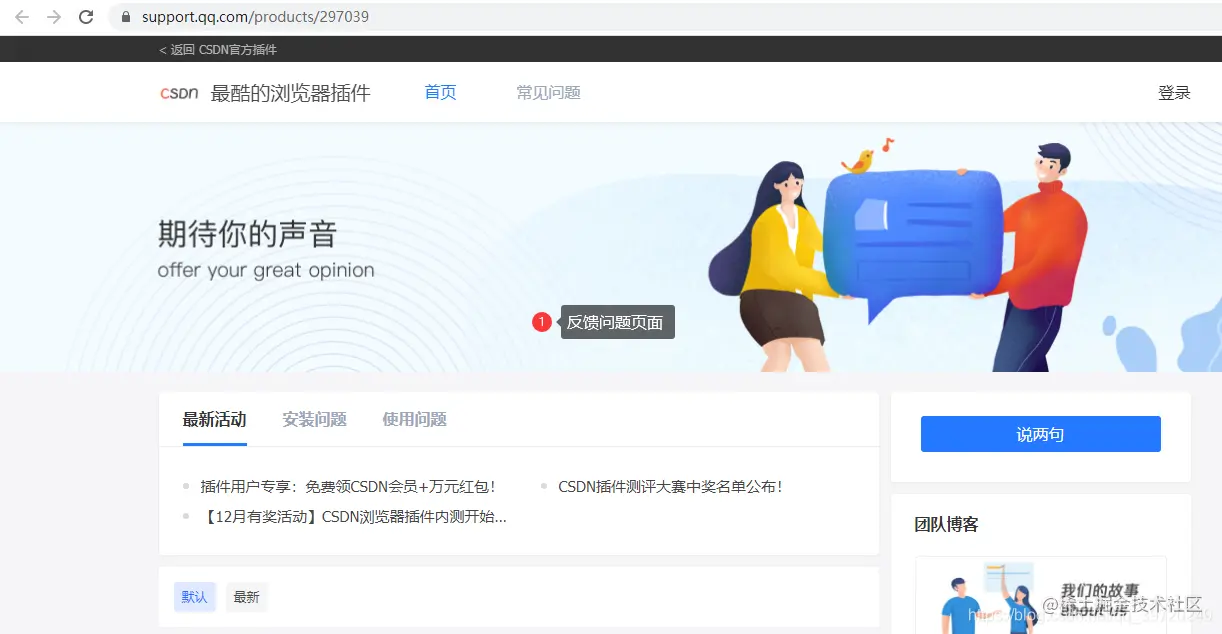Click the padlock icon in address bar

click(126, 17)
